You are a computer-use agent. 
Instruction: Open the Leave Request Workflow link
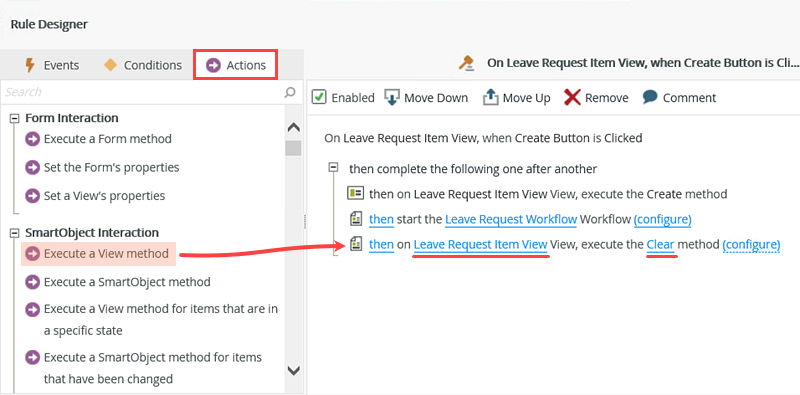[x=511, y=219]
